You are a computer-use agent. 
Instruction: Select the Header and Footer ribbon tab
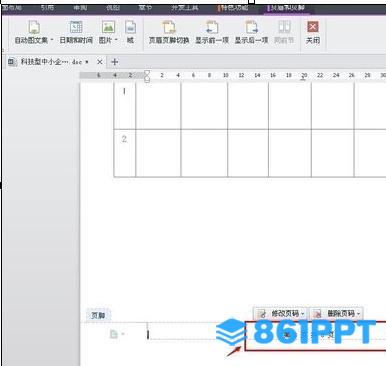point(287,8)
